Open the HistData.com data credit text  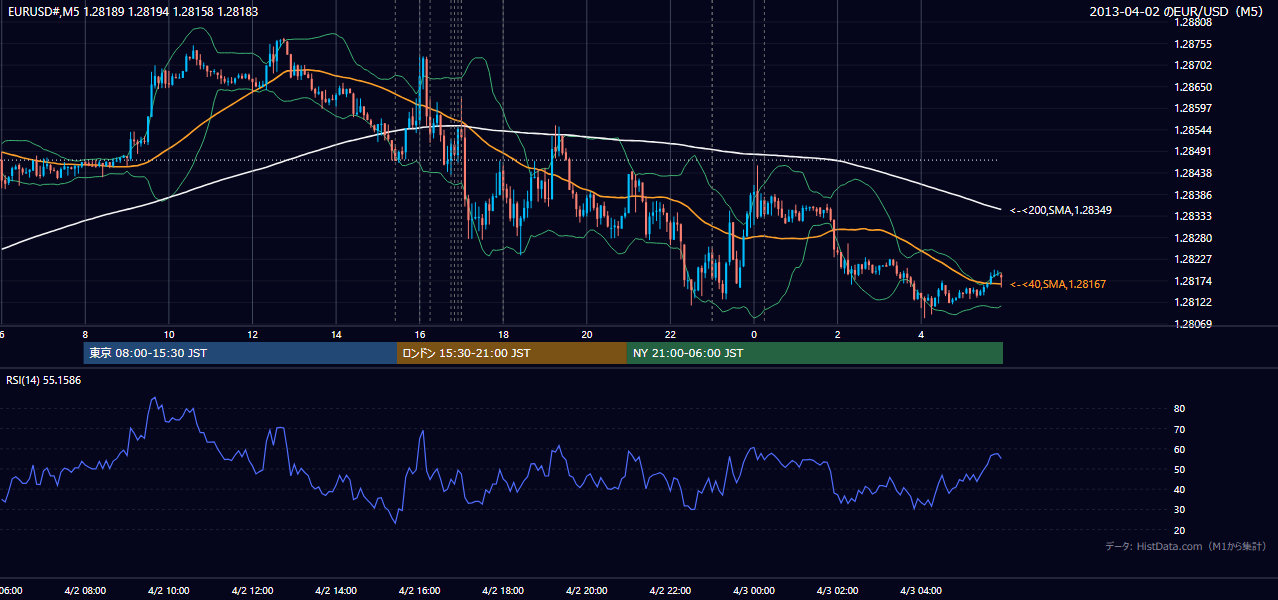[1186, 546]
